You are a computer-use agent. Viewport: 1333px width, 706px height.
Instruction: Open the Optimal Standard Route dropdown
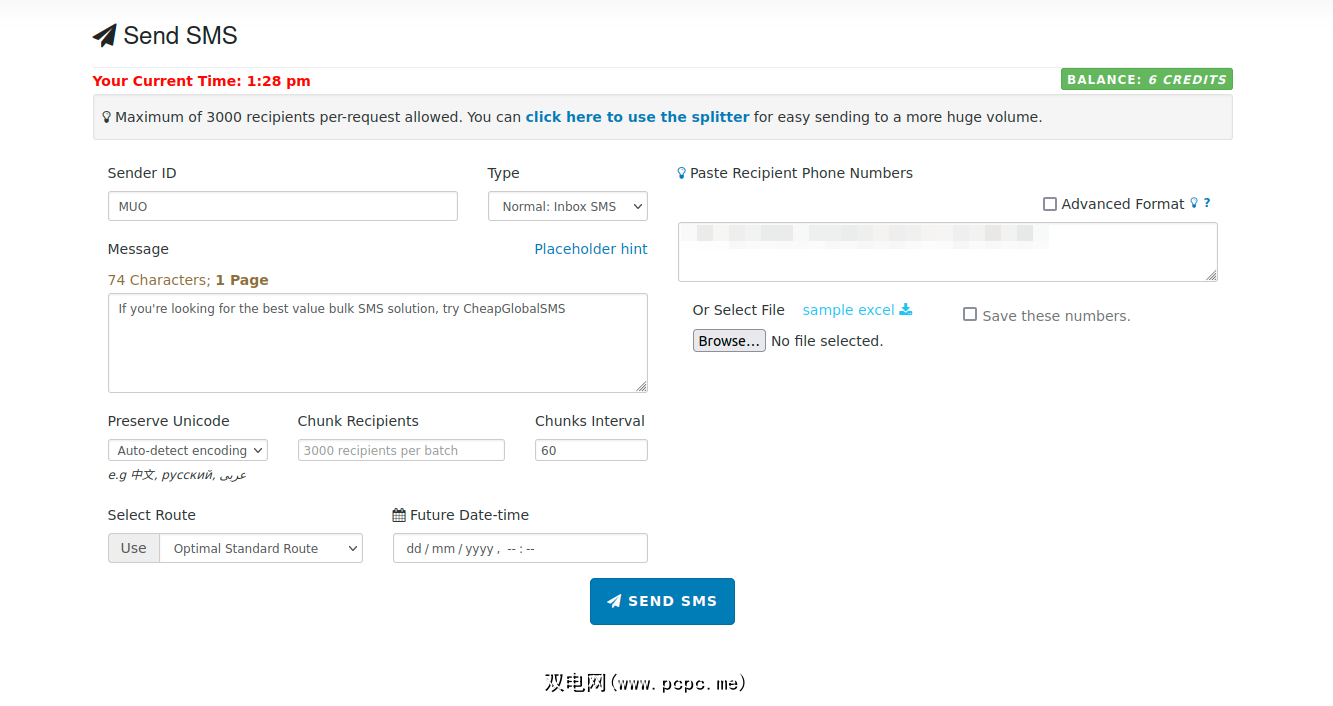pos(261,549)
